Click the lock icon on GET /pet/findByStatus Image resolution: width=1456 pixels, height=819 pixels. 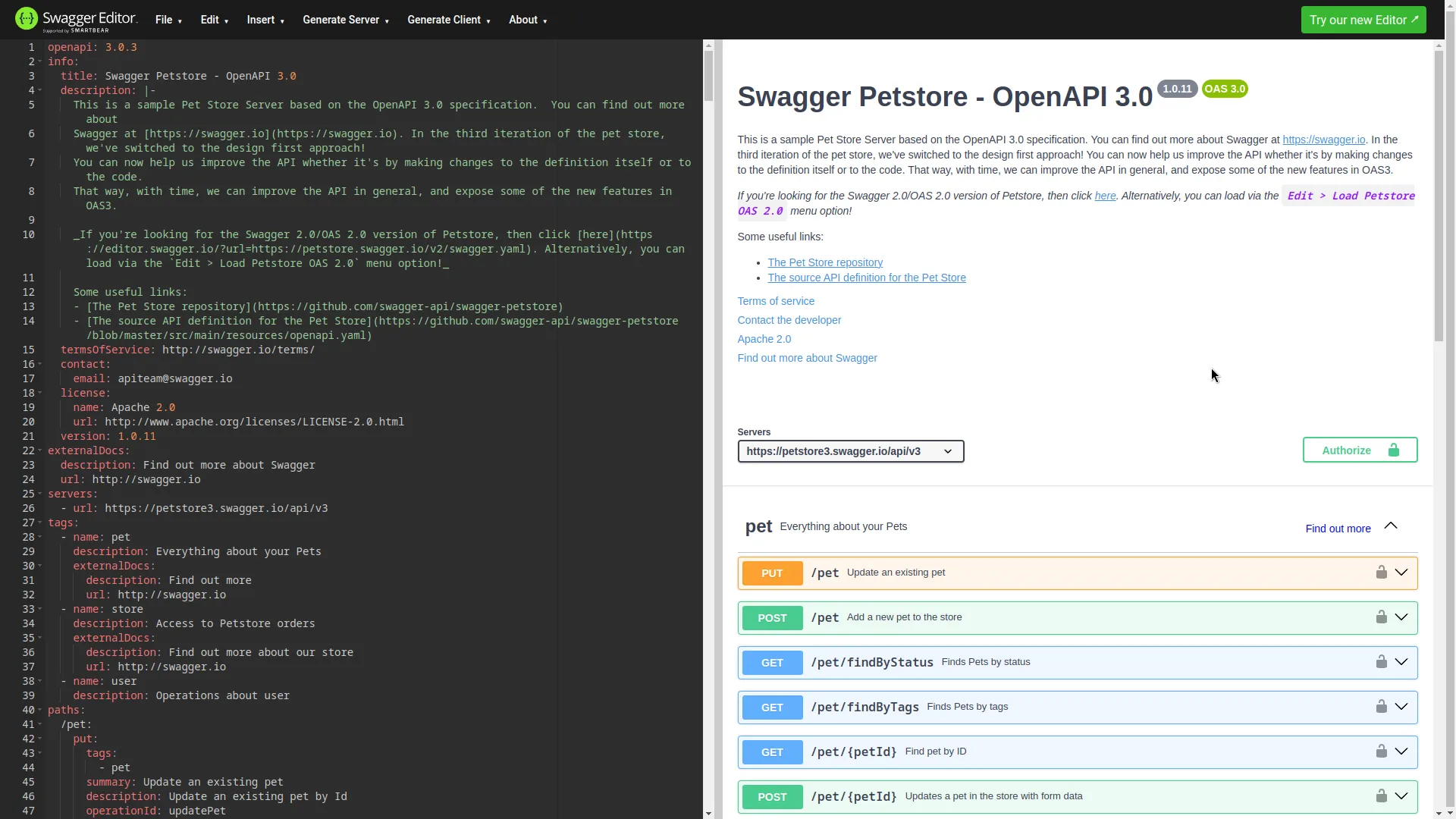pyautogui.click(x=1382, y=661)
